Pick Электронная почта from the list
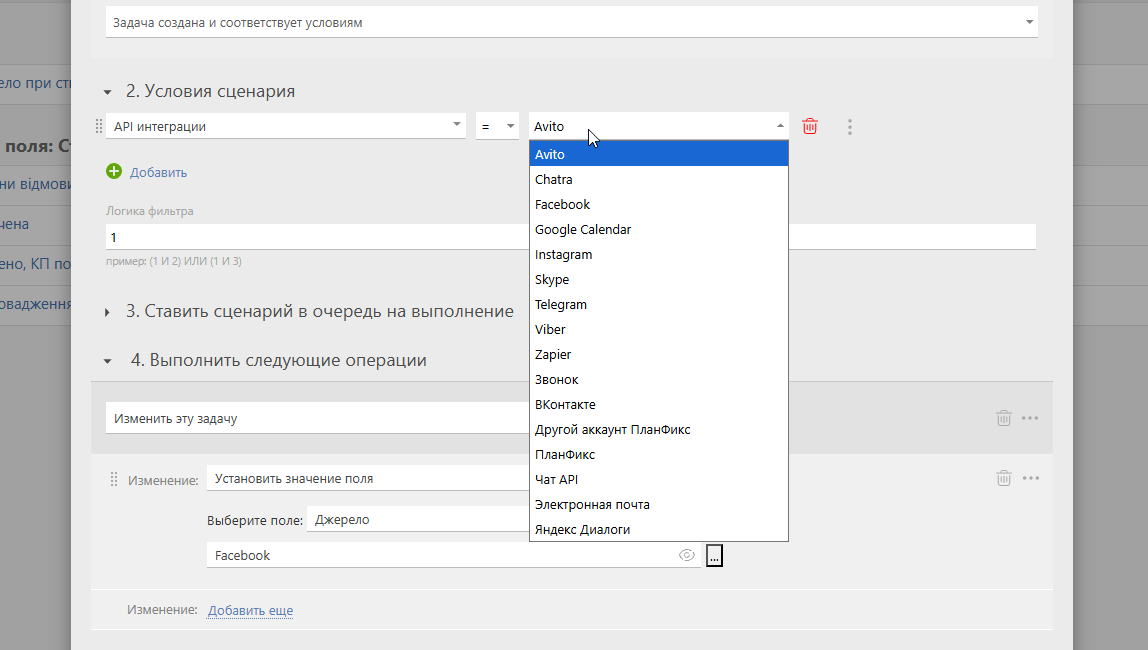Image resolution: width=1148 pixels, height=650 pixels. pos(592,504)
